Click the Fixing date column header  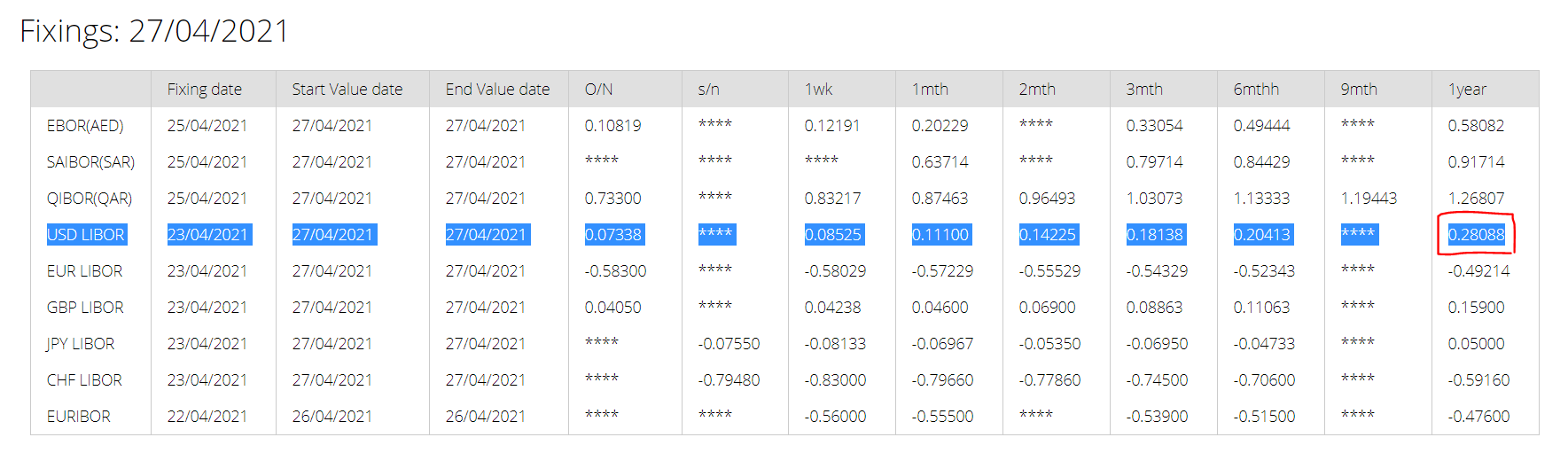204,90
